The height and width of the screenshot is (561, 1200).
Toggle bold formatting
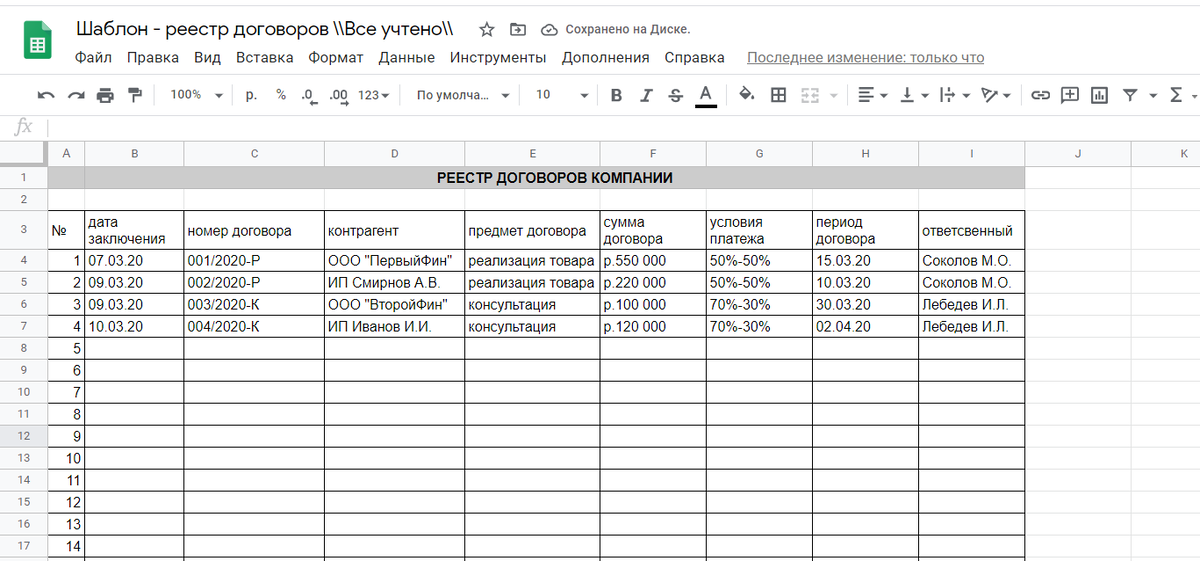[x=616, y=95]
